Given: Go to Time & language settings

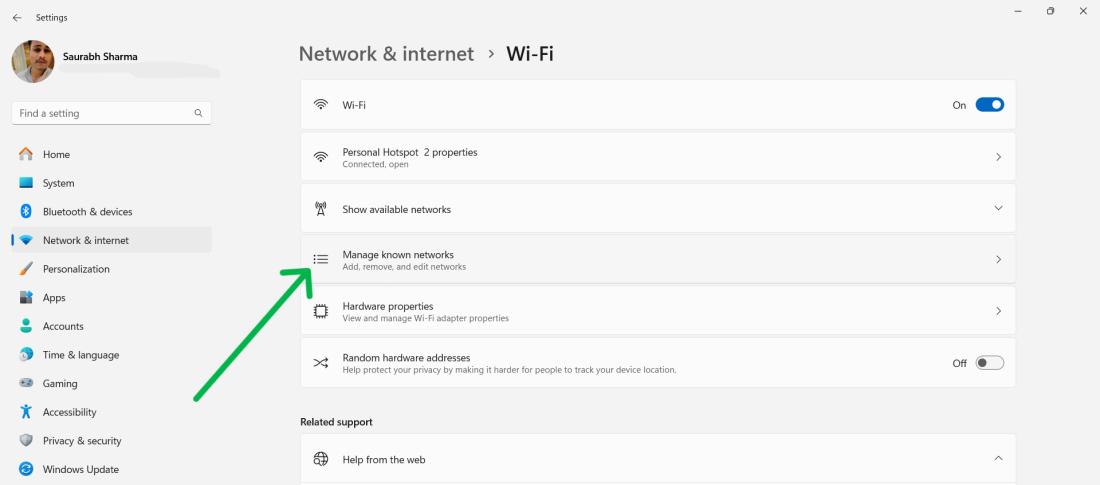Looking at the screenshot, I should 80,355.
